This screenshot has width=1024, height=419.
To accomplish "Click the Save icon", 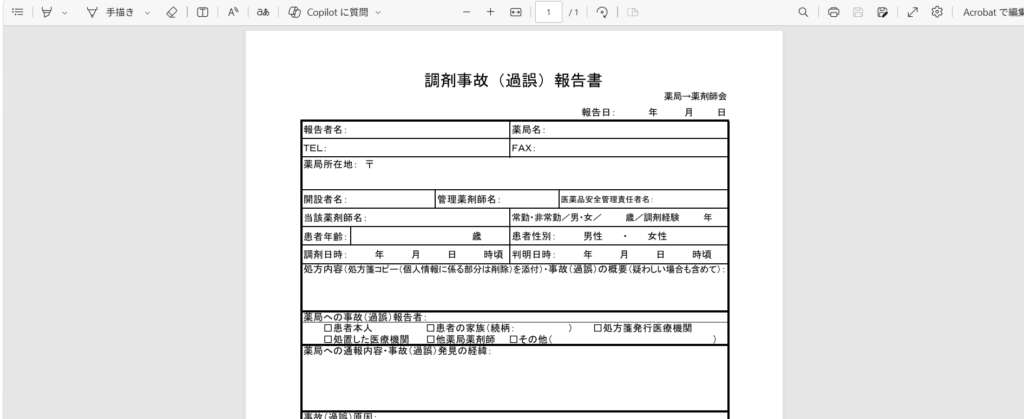I will [x=858, y=12].
